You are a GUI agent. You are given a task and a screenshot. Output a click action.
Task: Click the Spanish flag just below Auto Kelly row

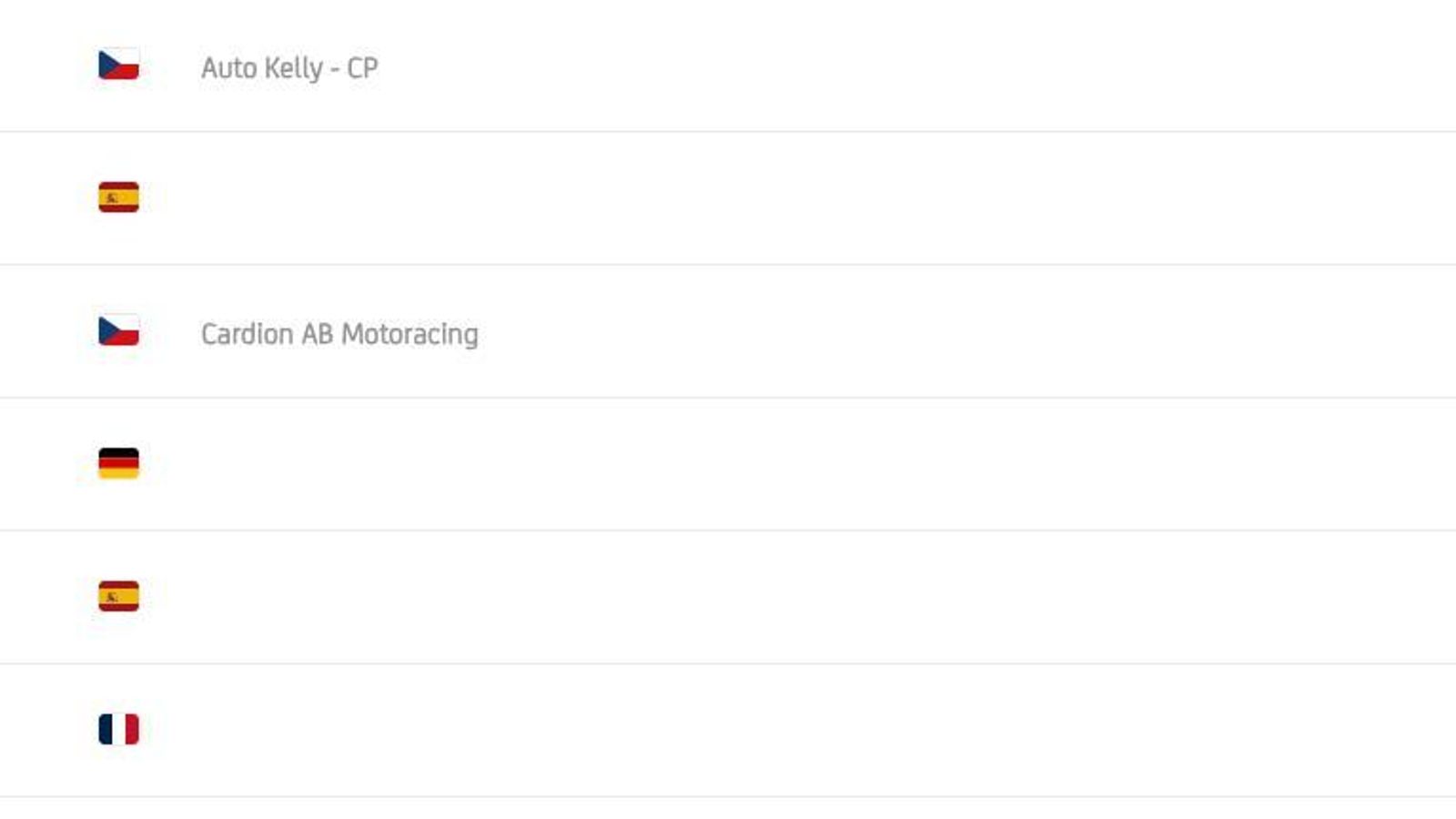click(x=118, y=197)
